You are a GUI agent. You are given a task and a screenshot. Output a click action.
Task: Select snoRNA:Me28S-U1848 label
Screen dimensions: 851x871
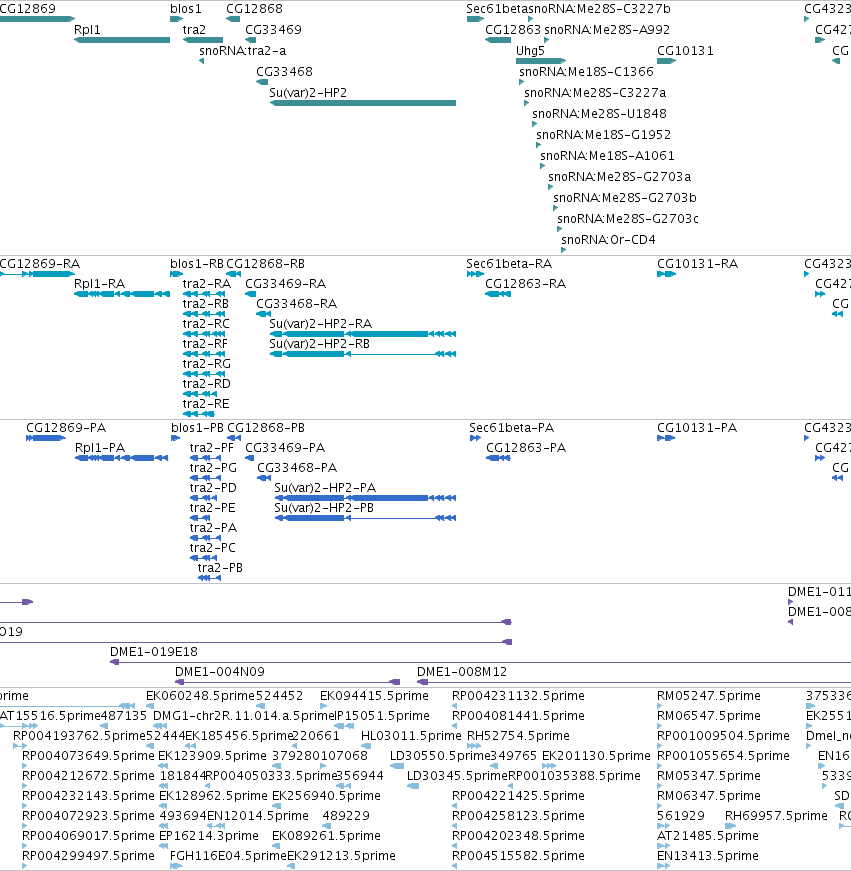pos(599,114)
